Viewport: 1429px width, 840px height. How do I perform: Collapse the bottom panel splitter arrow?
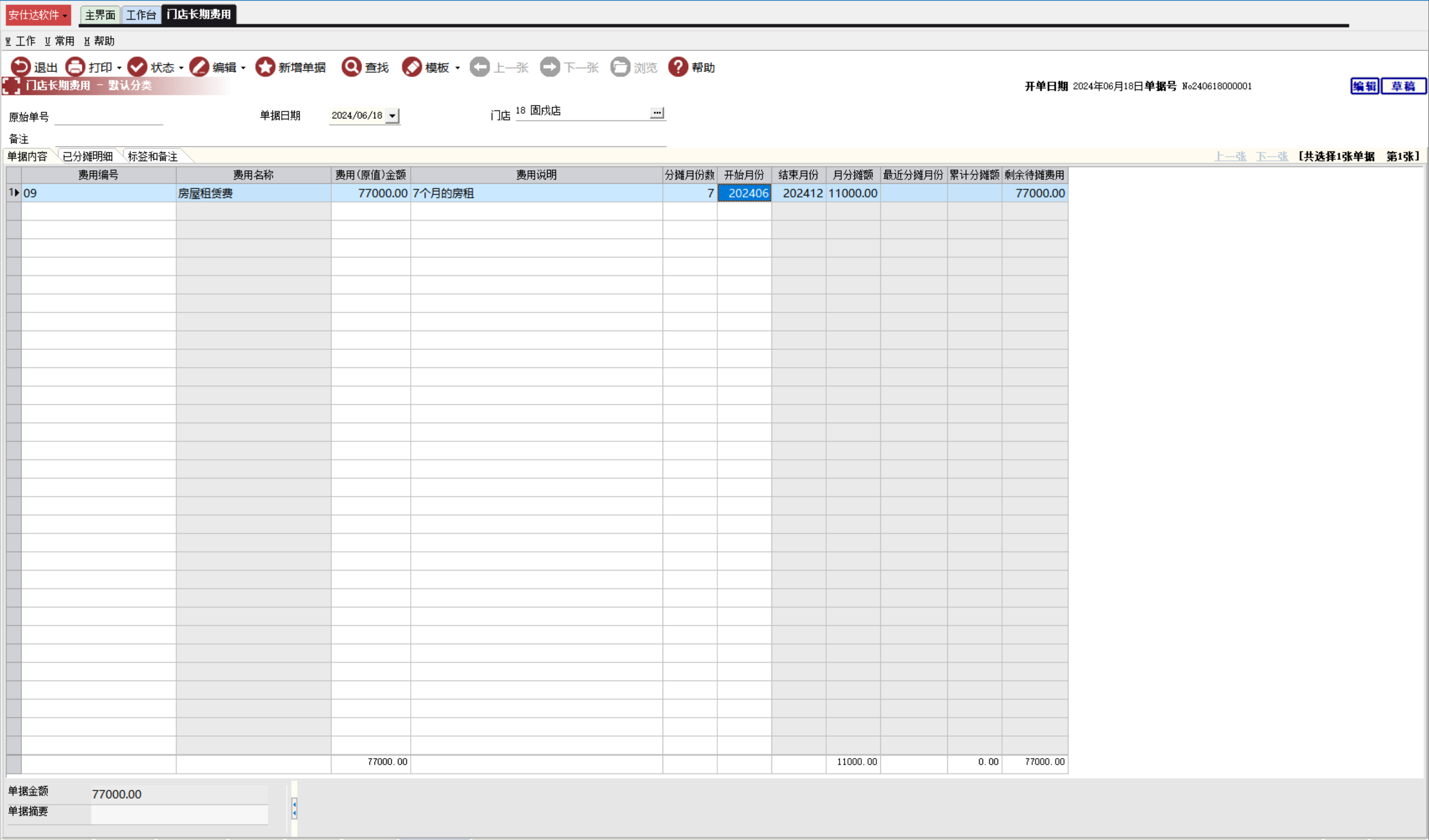(x=294, y=808)
